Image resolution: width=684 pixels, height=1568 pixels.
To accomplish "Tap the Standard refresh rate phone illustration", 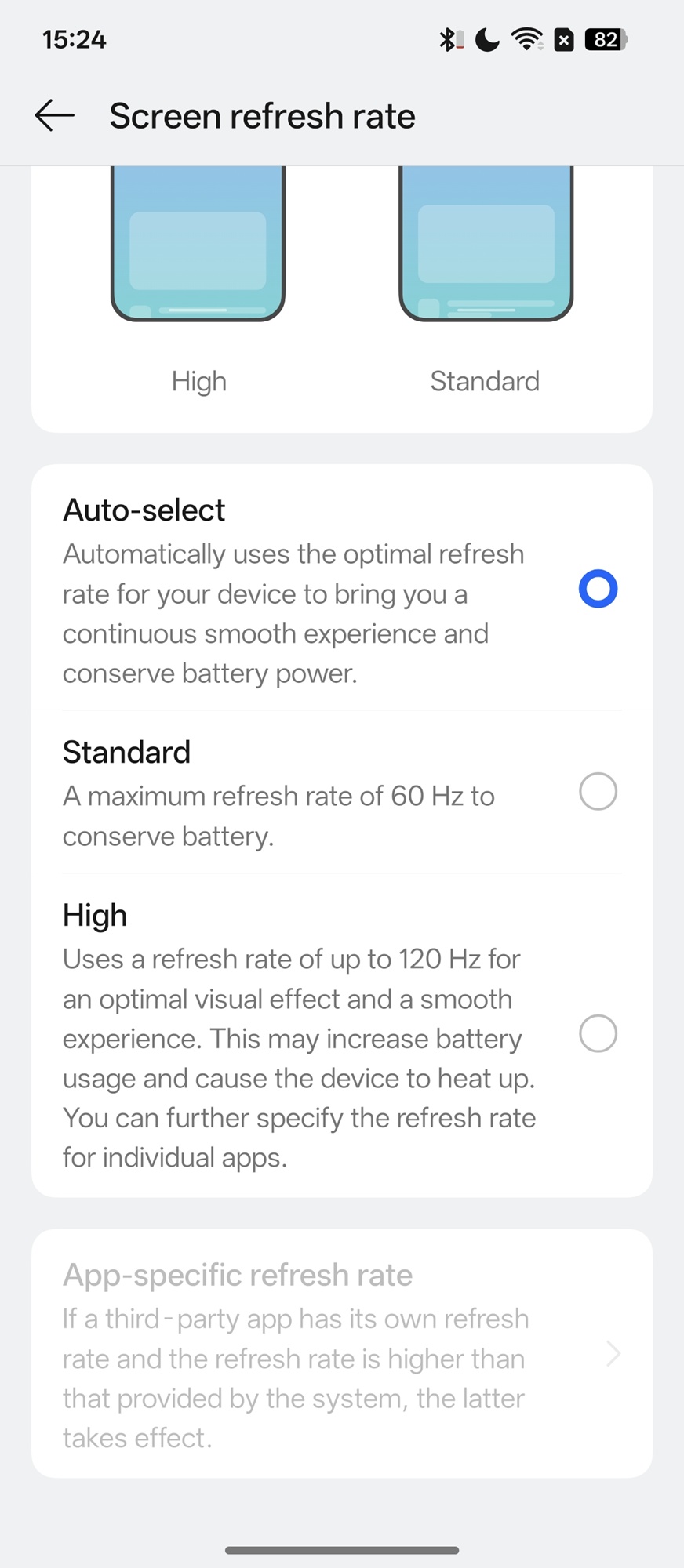I will (486, 243).
